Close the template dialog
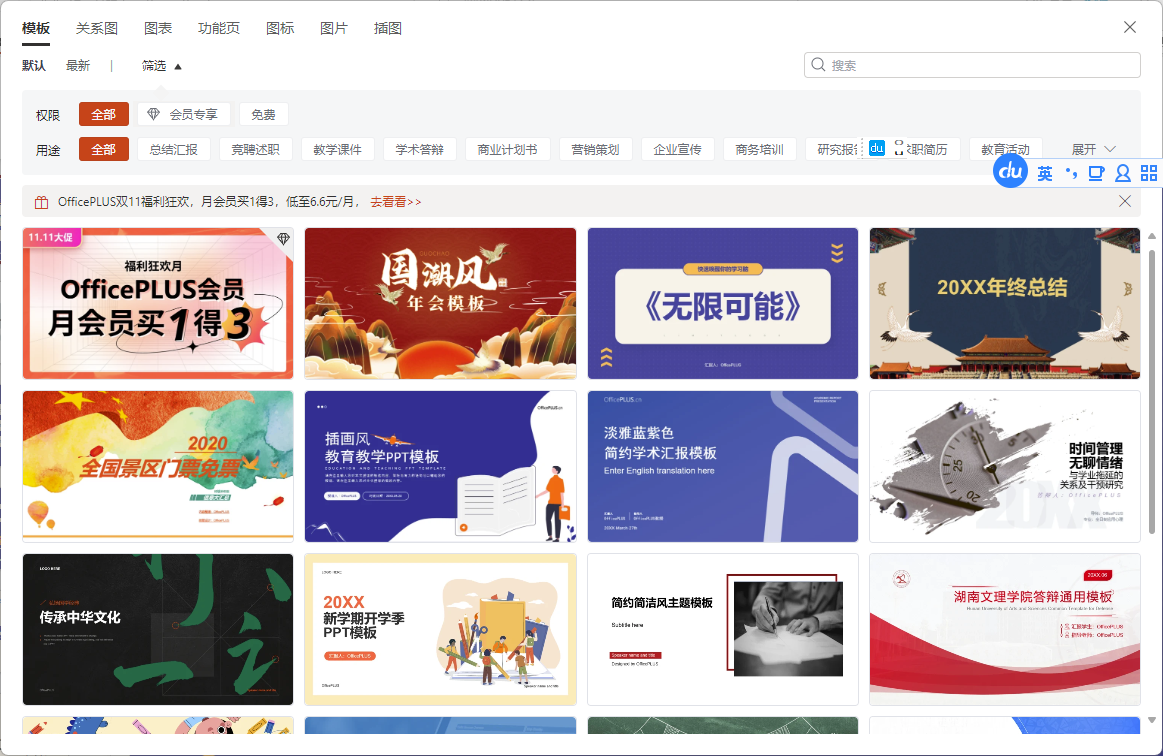 coord(1130,27)
